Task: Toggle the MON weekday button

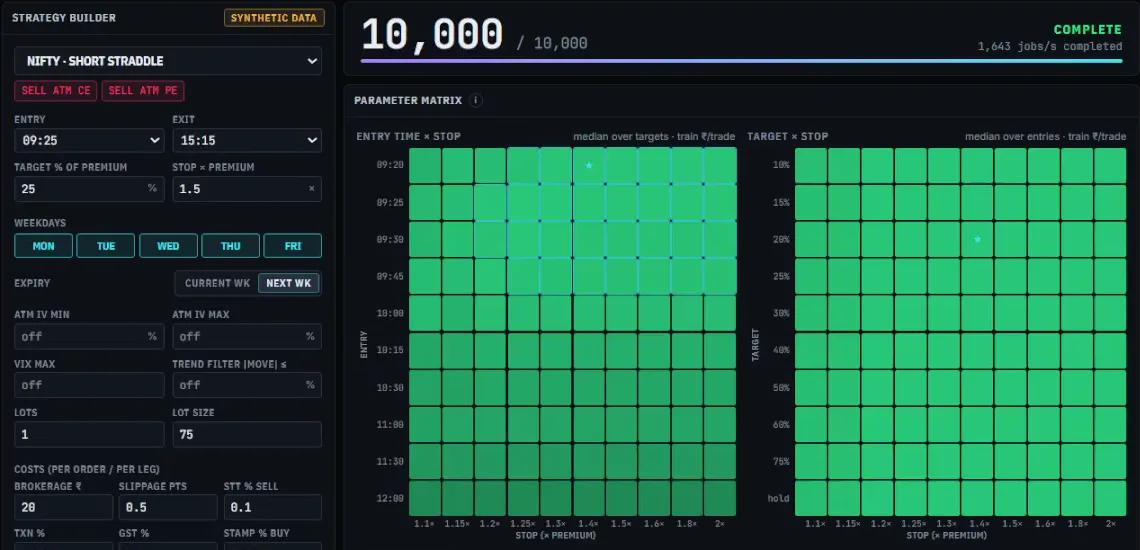Action: tap(44, 246)
